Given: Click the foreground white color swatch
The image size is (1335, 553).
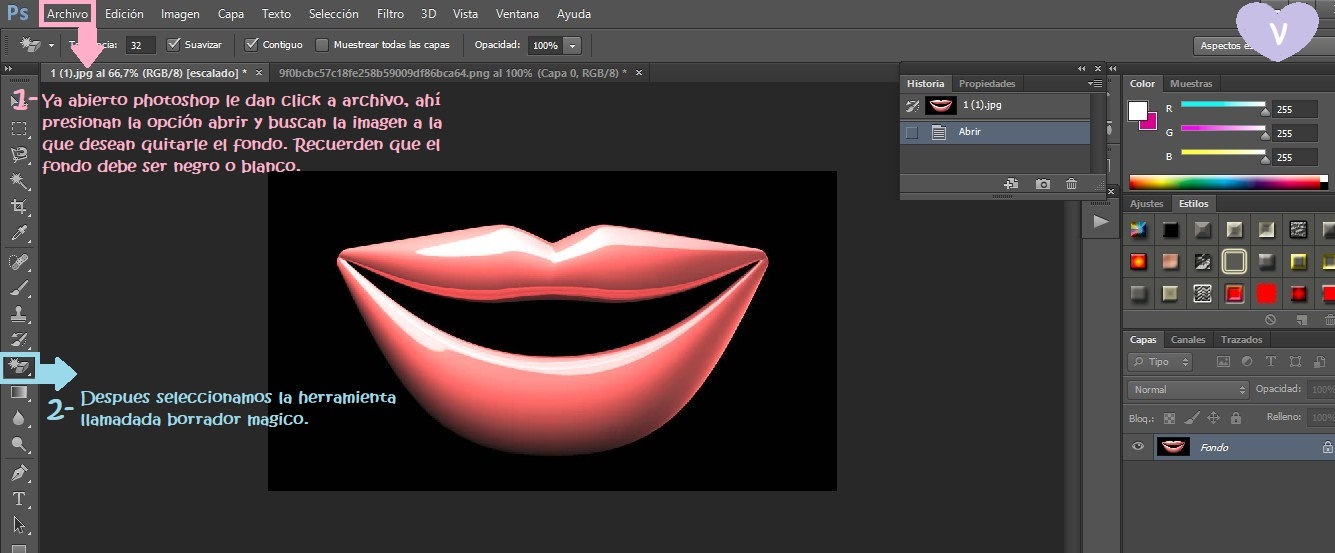Looking at the screenshot, I should (x=1138, y=111).
